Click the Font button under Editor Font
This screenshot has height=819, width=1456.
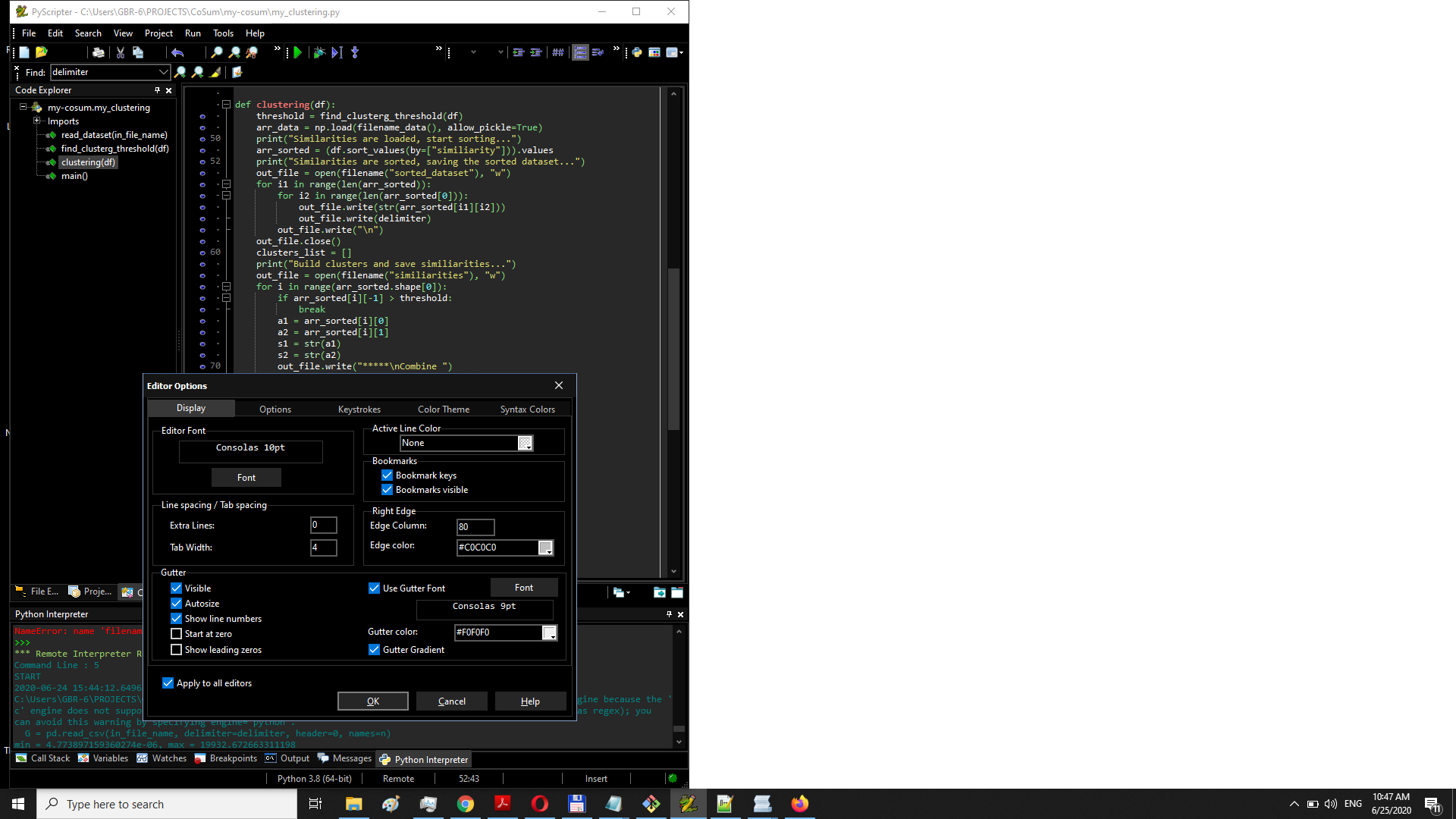pyautogui.click(x=246, y=477)
